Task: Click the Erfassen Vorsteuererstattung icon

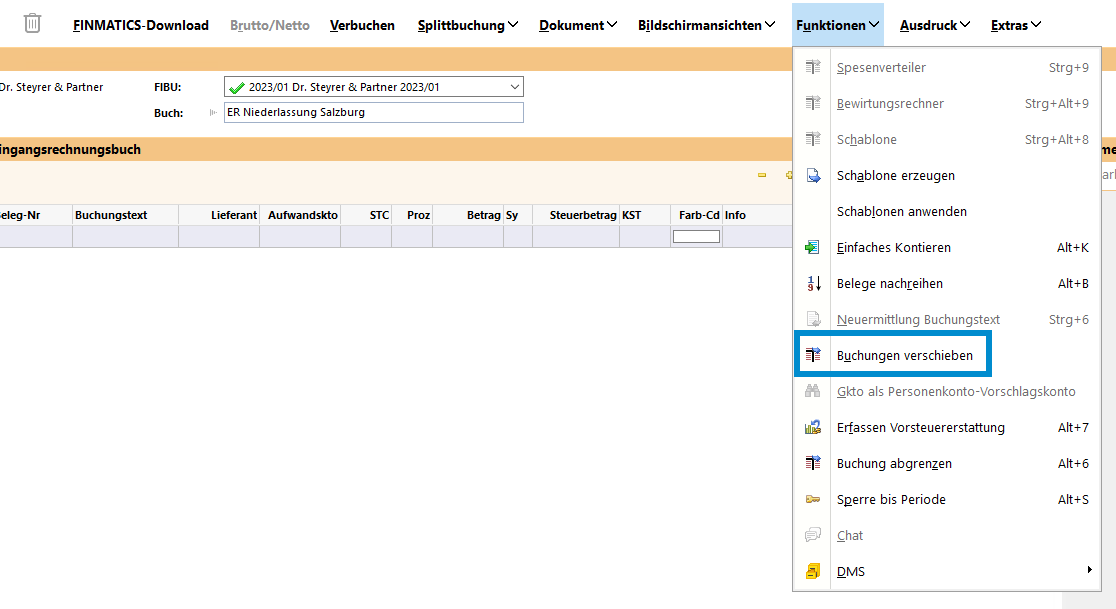Action: [813, 428]
